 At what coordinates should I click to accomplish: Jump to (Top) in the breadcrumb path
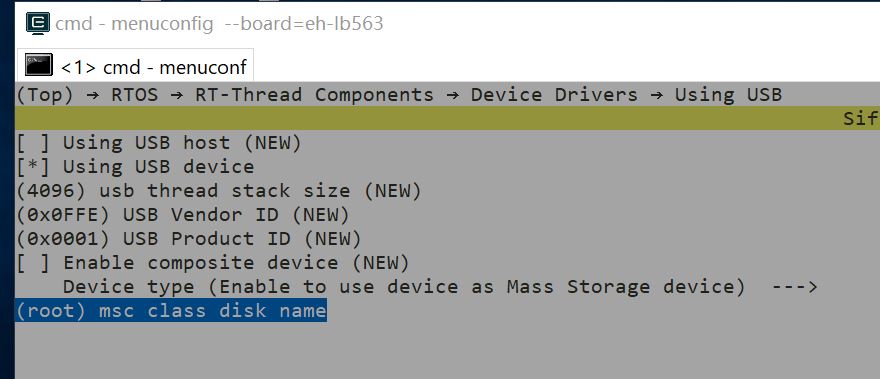pos(44,94)
